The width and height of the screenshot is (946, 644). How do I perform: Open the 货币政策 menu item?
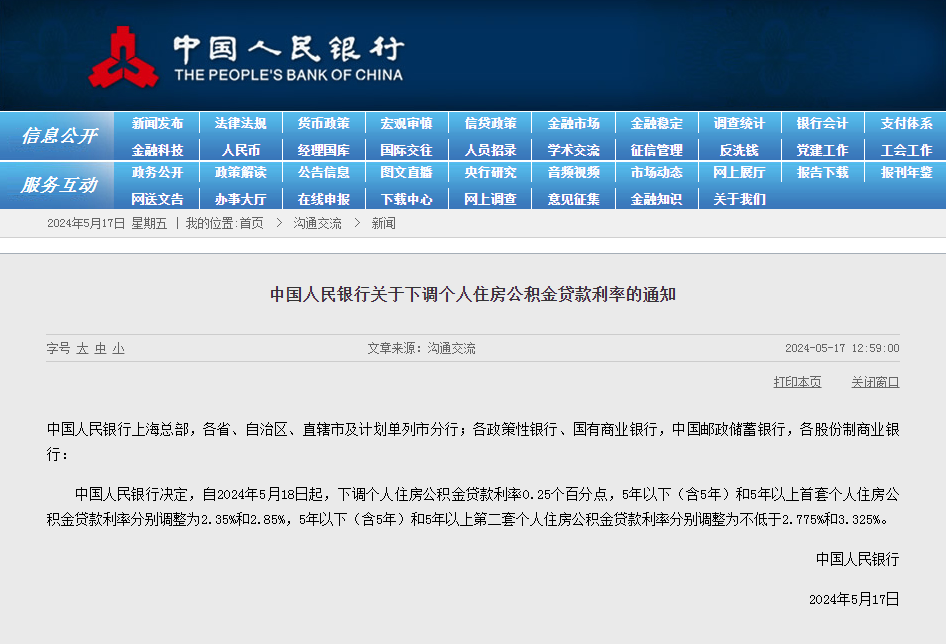[324, 123]
